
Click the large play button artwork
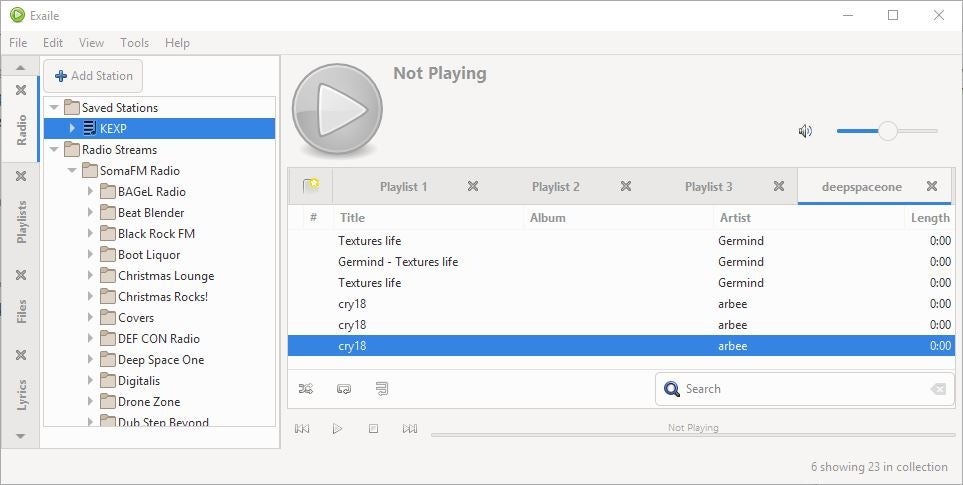(x=337, y=110)
